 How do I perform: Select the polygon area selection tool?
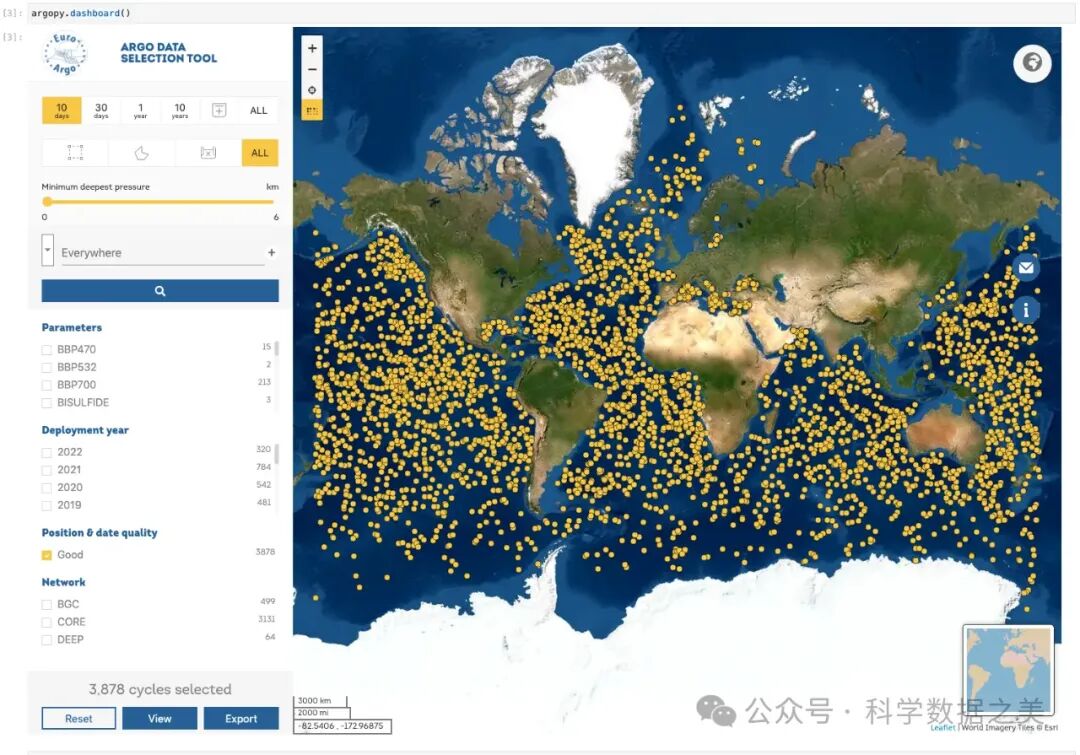pos(142,153)
